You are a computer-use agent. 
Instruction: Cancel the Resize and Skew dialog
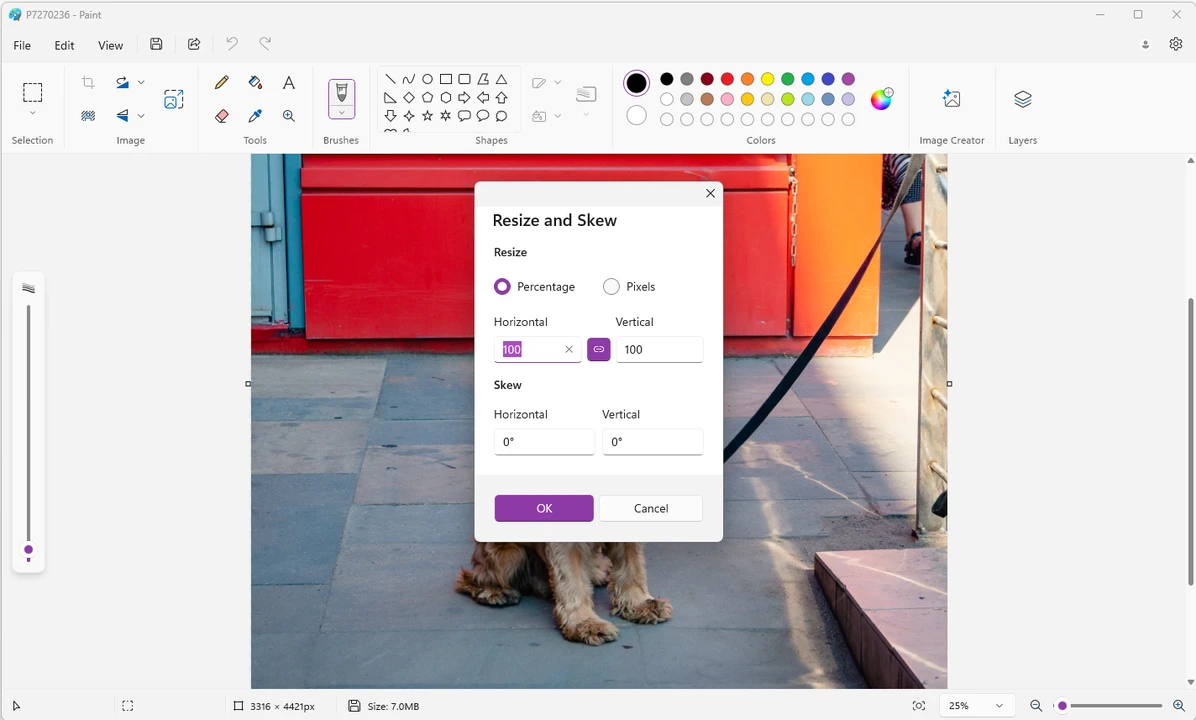(650, 508)
